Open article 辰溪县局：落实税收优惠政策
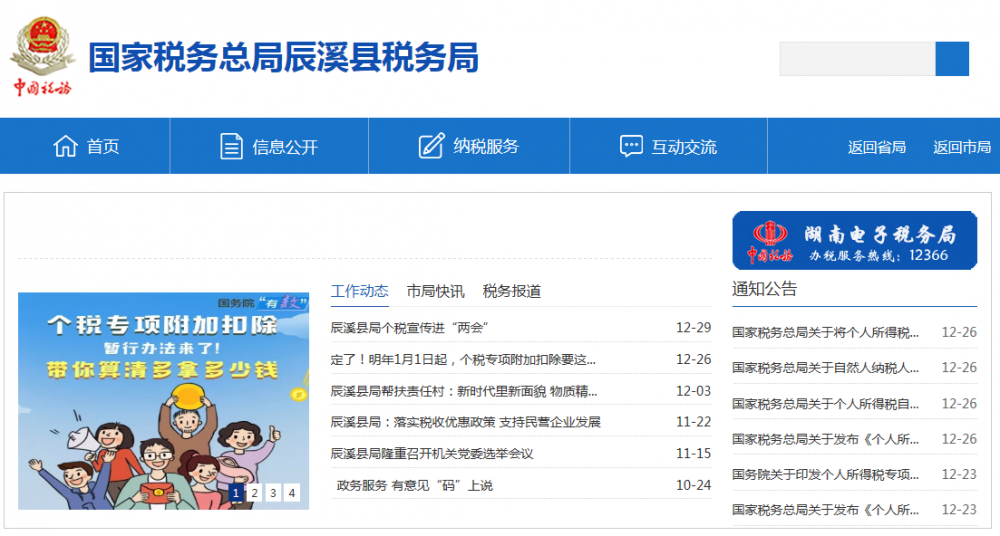Screen dimensions: 1000x536 click(466, 422)
